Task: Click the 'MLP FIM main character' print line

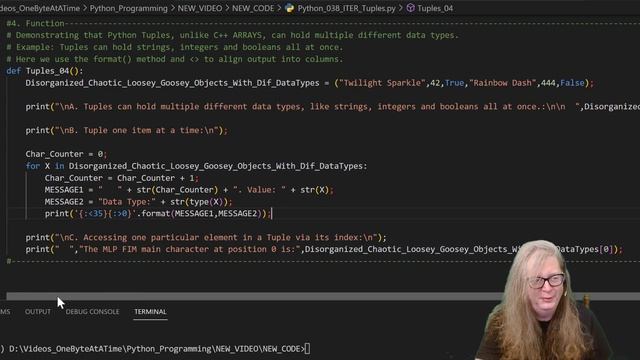Action: point(324,249)
